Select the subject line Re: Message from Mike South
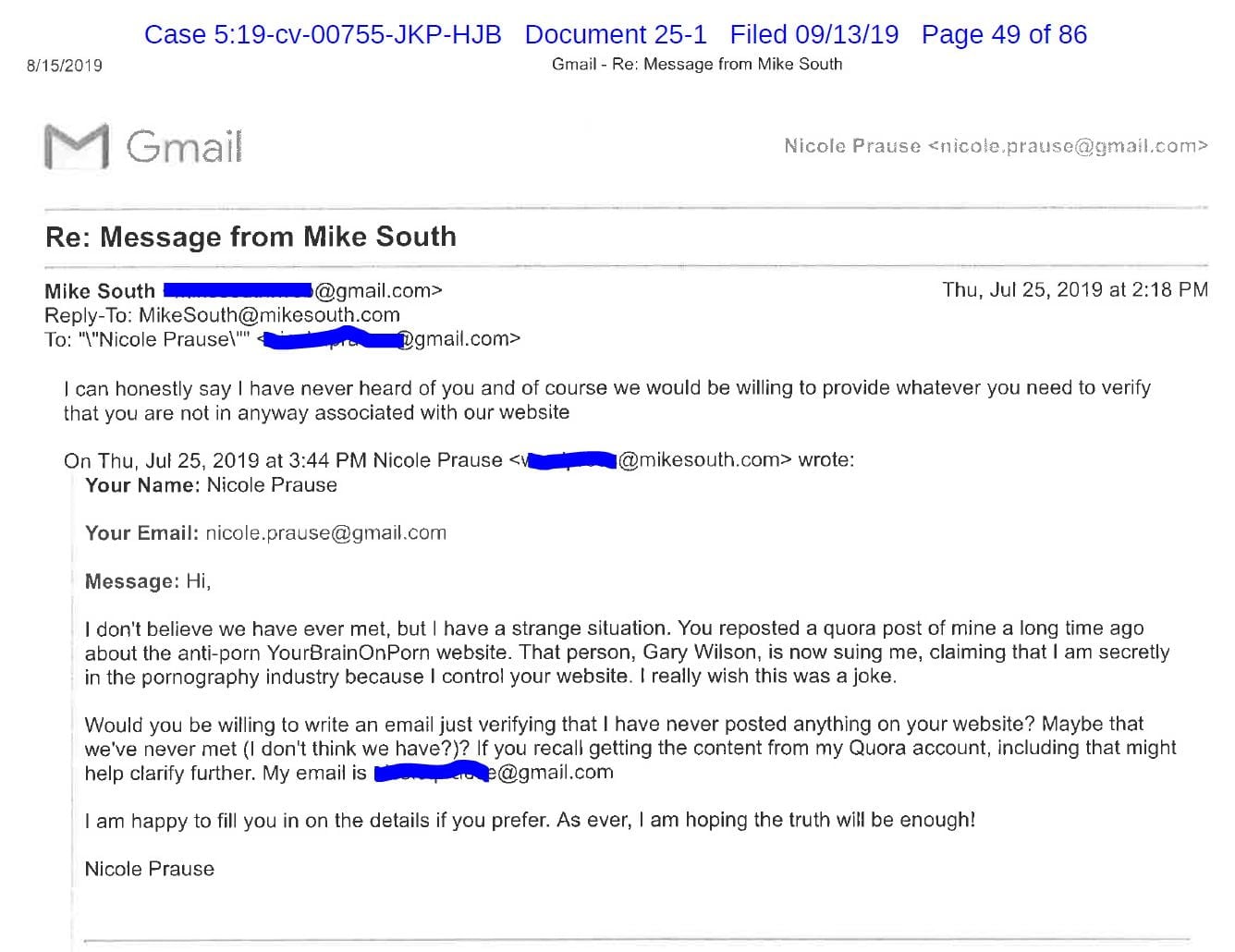This screenshot has height=952, width=1235. click(251, 237)
